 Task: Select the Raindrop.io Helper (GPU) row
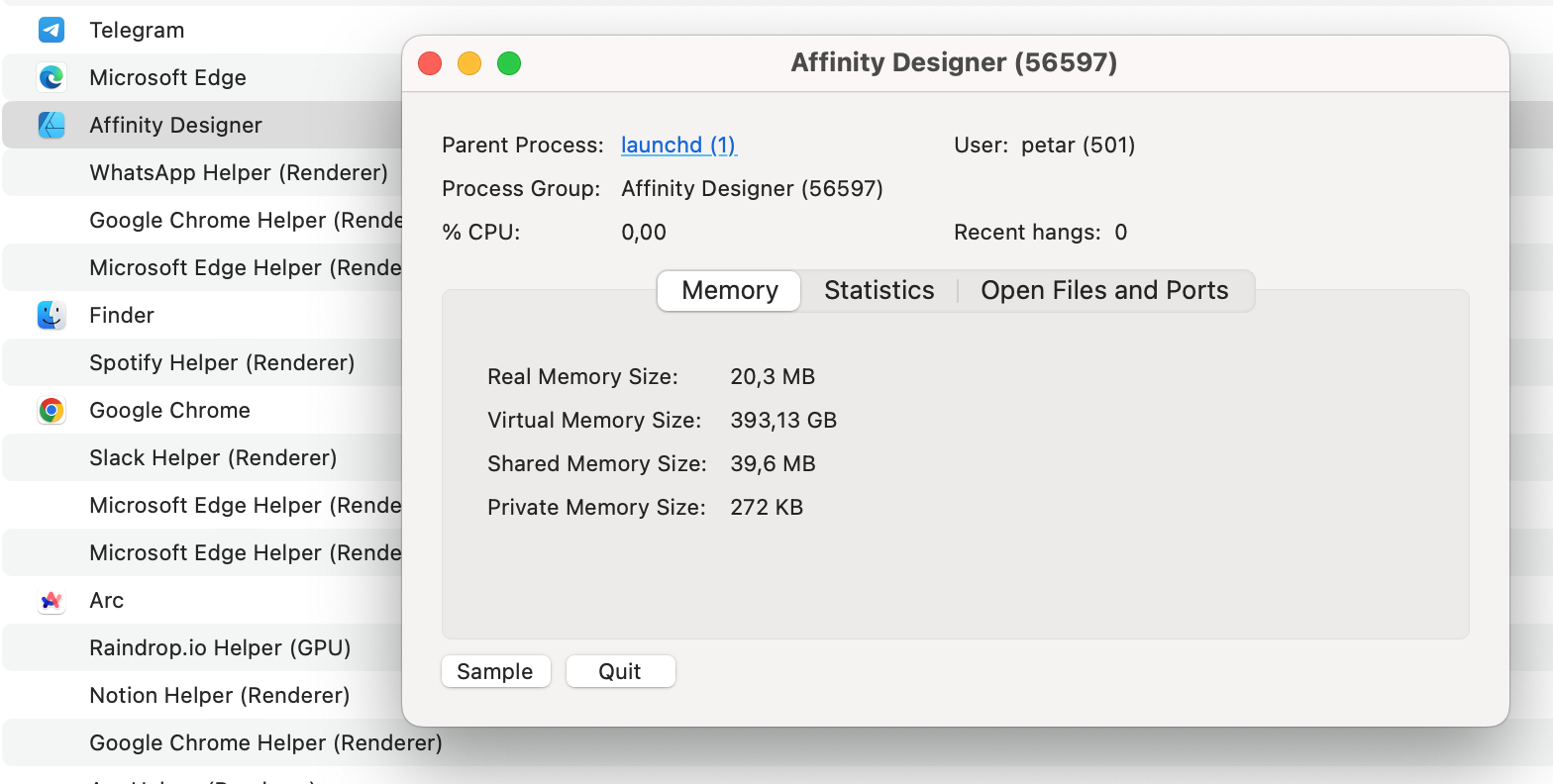(202, 647)
